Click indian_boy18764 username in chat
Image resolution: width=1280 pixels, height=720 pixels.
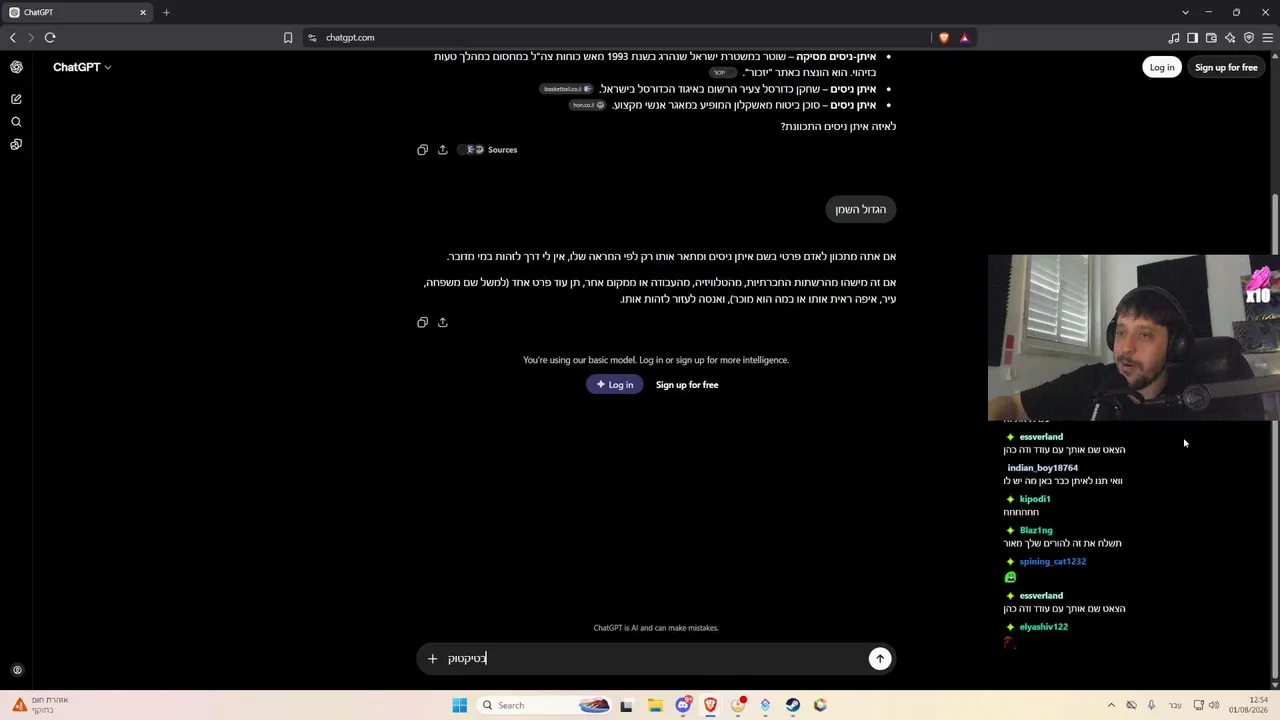(x=1042, y=468)
